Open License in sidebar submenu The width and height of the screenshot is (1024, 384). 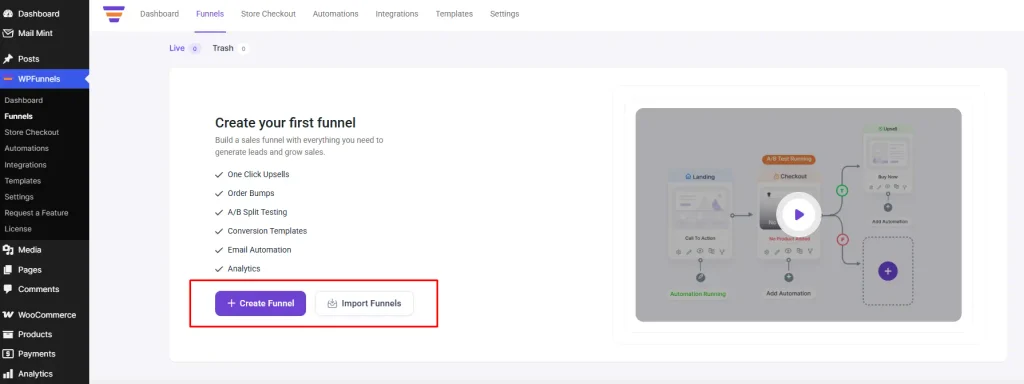pyautogui.click(x=18, y=229)
